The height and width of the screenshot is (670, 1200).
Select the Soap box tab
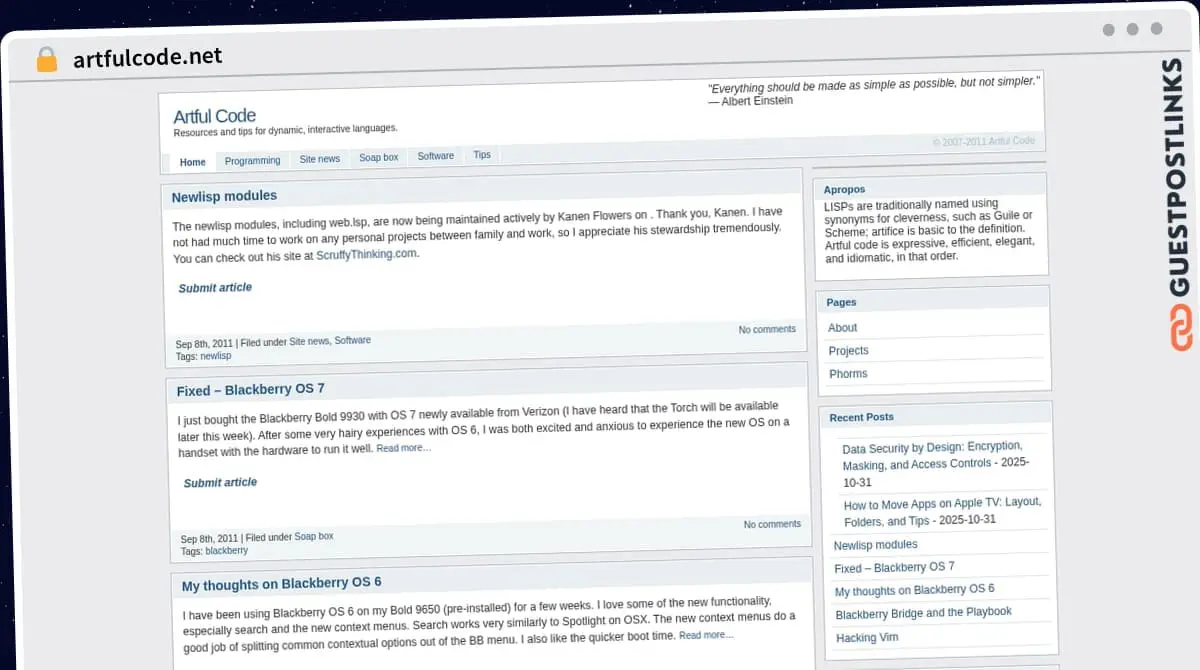click(379, 158)
